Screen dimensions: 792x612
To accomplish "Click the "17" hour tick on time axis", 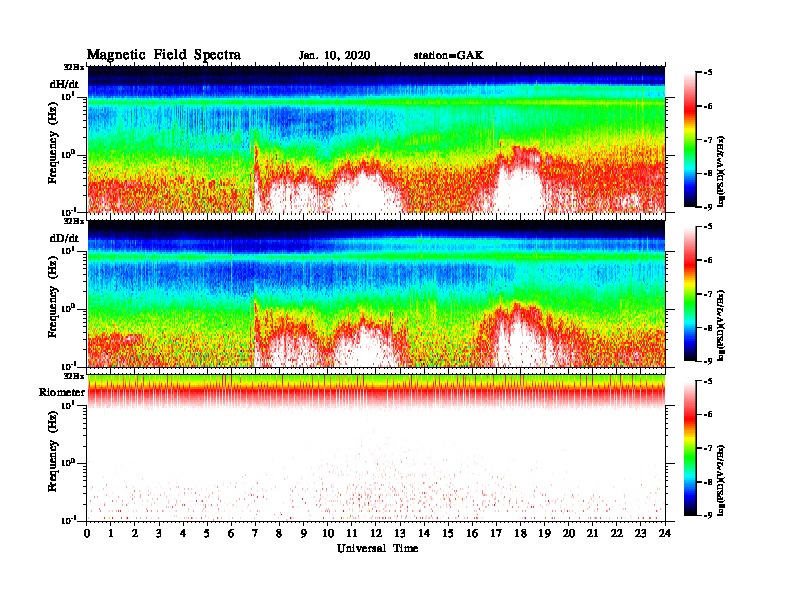I will [496, 534].
